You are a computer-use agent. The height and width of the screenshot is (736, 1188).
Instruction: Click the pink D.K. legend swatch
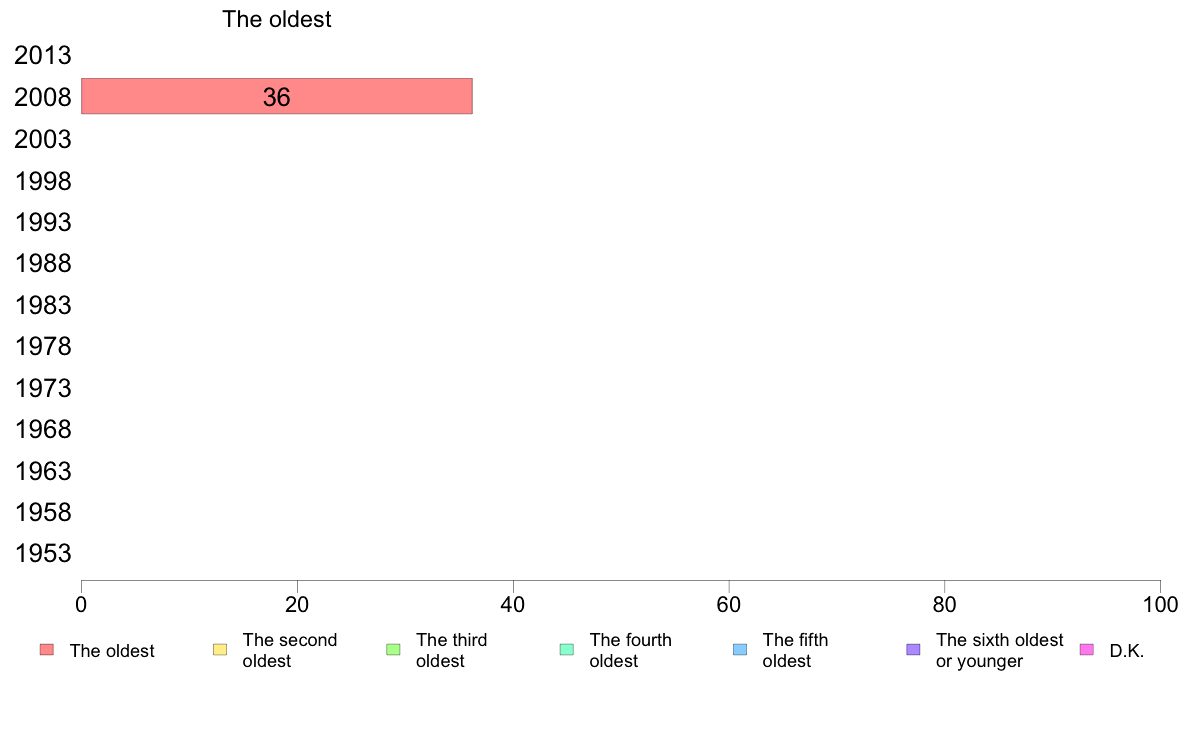pos(1086,650)
